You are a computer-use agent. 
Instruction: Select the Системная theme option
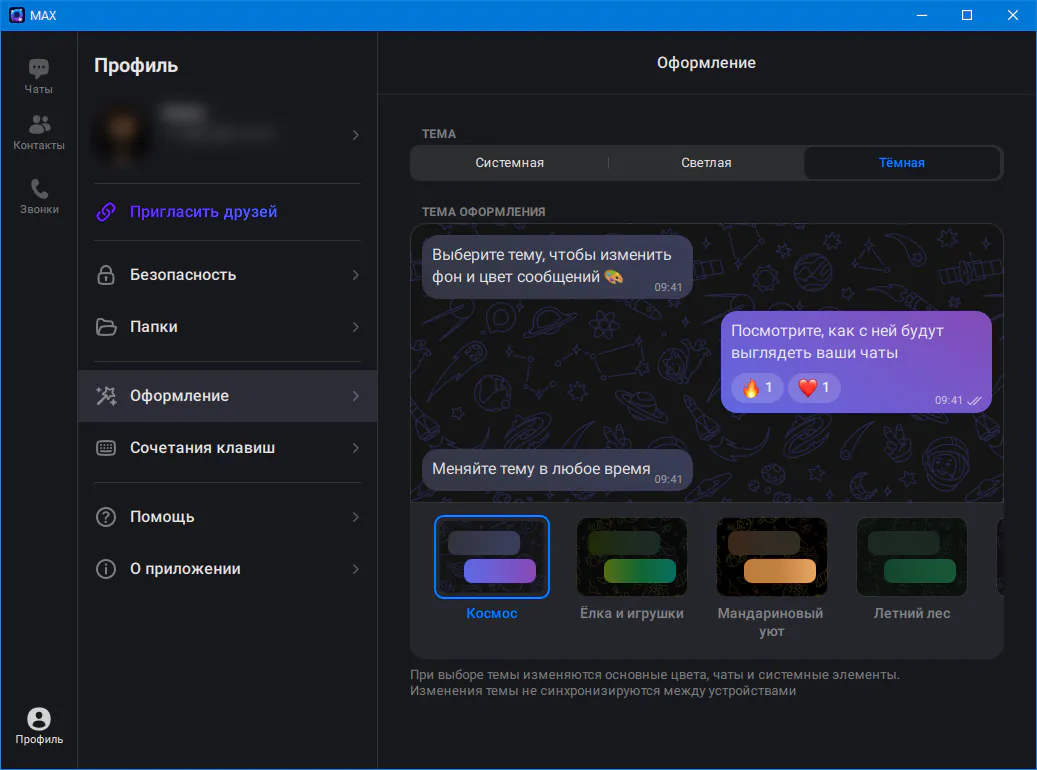(509, 163)
